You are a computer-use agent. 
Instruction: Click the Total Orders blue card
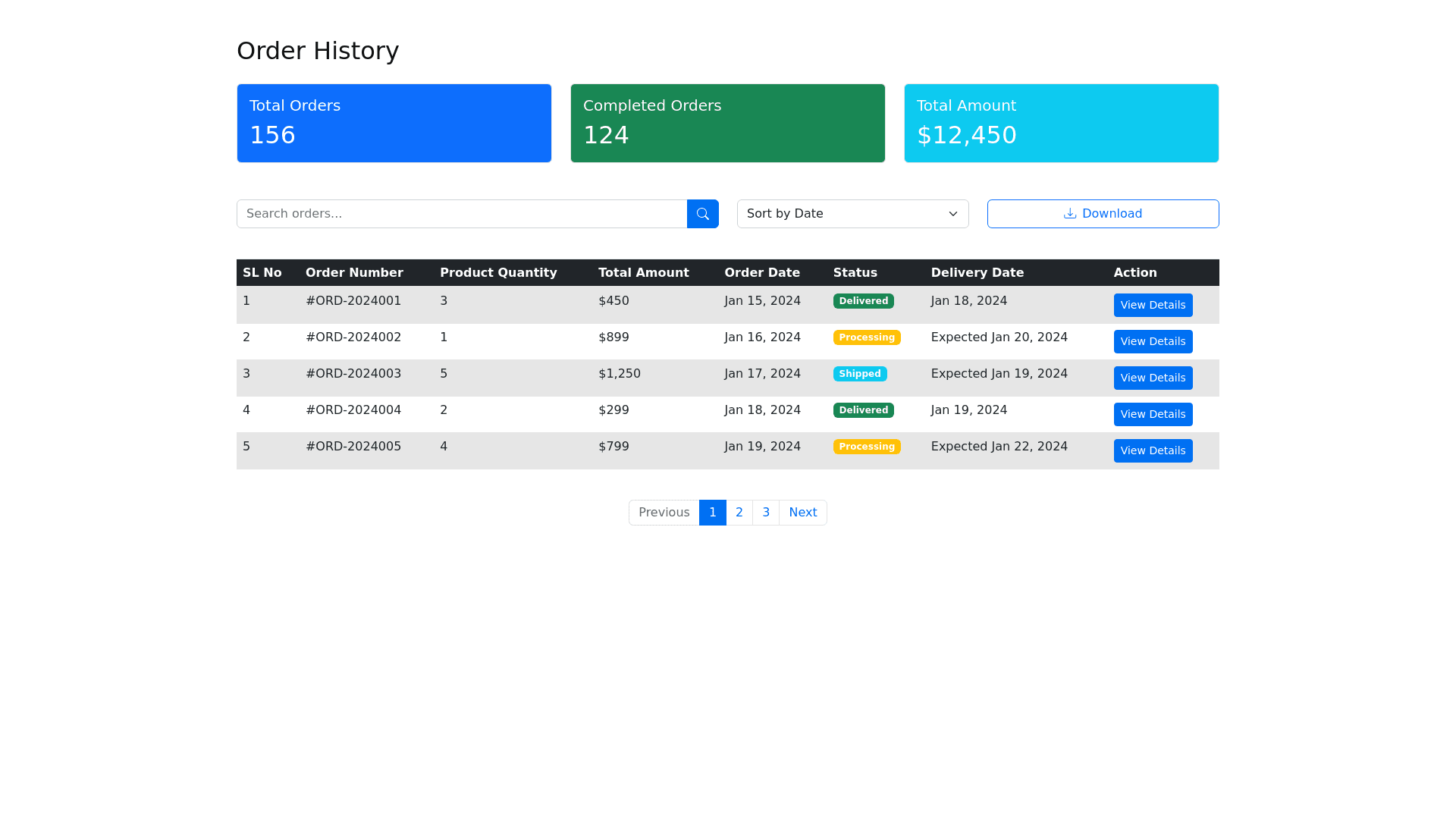(x=394, y=123)
